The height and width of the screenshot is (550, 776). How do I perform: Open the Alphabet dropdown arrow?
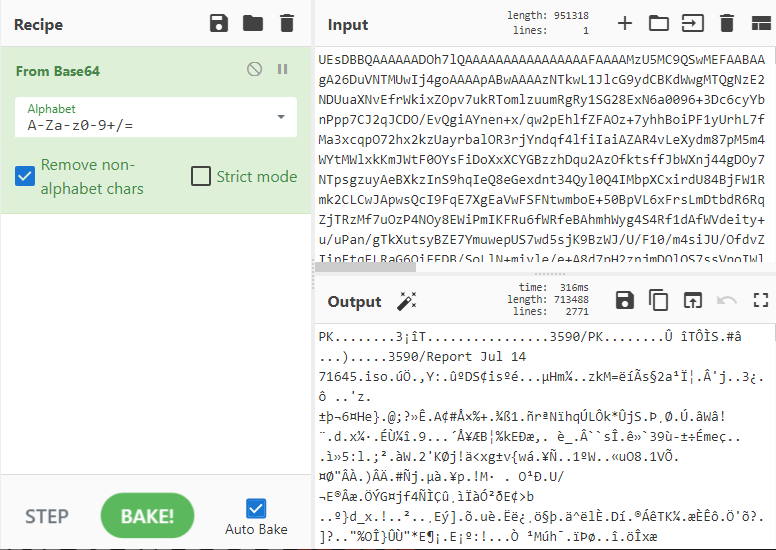click(281, 117)
